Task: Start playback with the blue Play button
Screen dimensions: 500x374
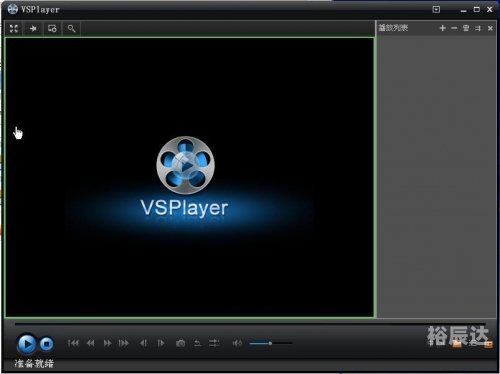Action: (x=27, y=344)
